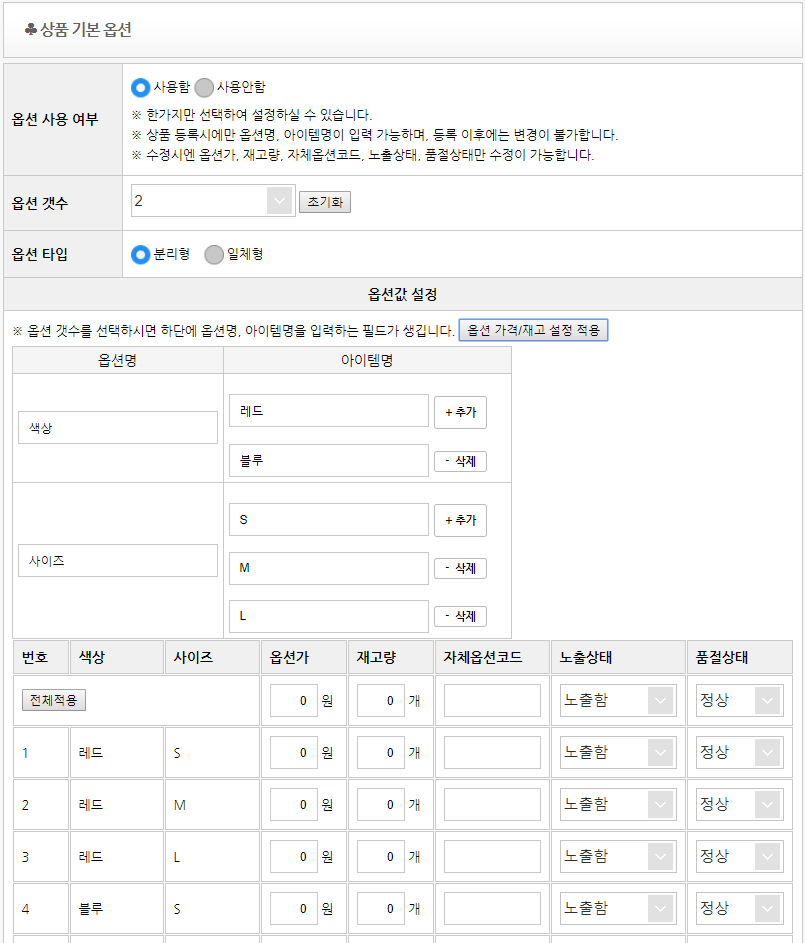The height and width of the screenshot is (943, 805).
Task: Select the 사용안함 radio option
Action: (x=204, y=87)
